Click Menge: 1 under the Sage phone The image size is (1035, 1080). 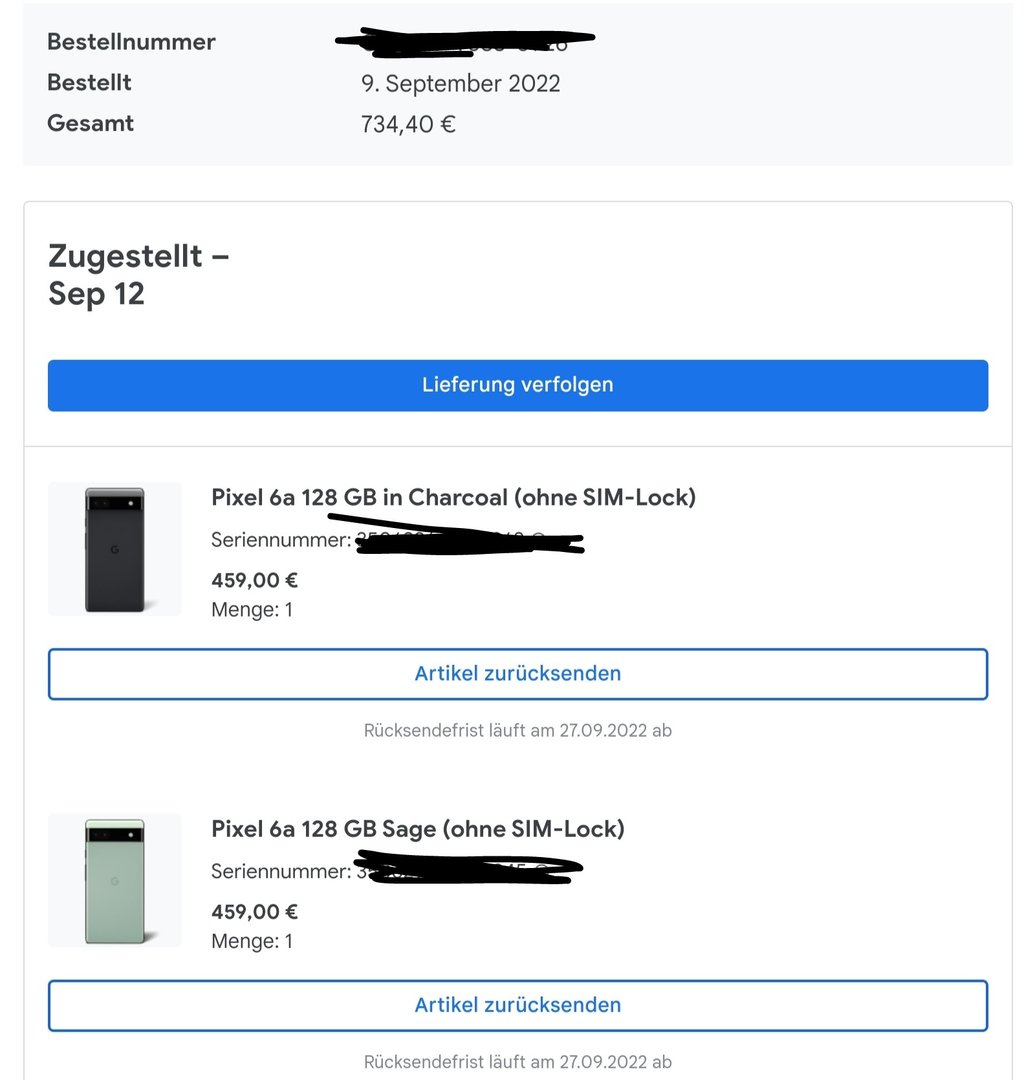252,941
